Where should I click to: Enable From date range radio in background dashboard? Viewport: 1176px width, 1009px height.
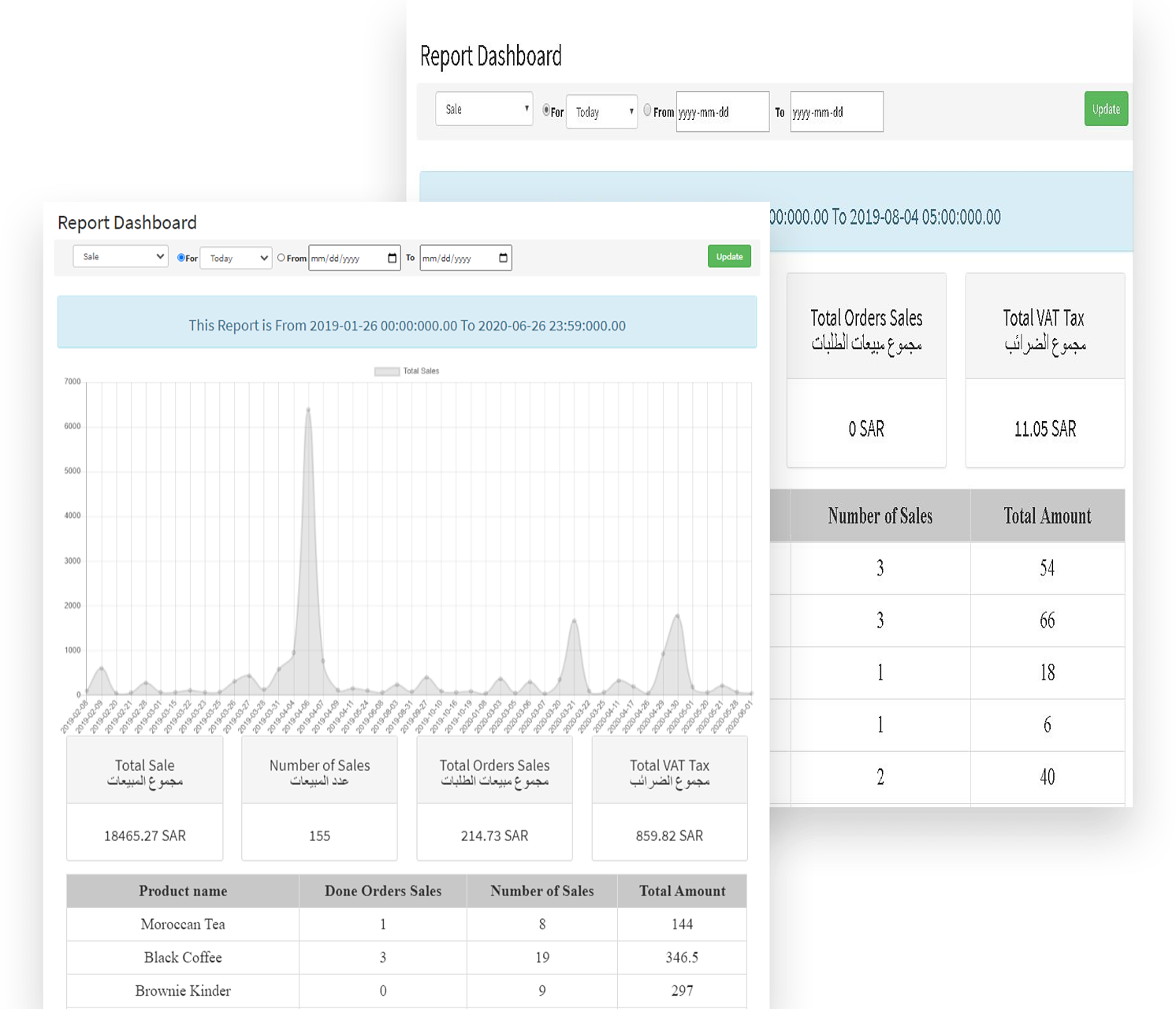coord(647,110)
